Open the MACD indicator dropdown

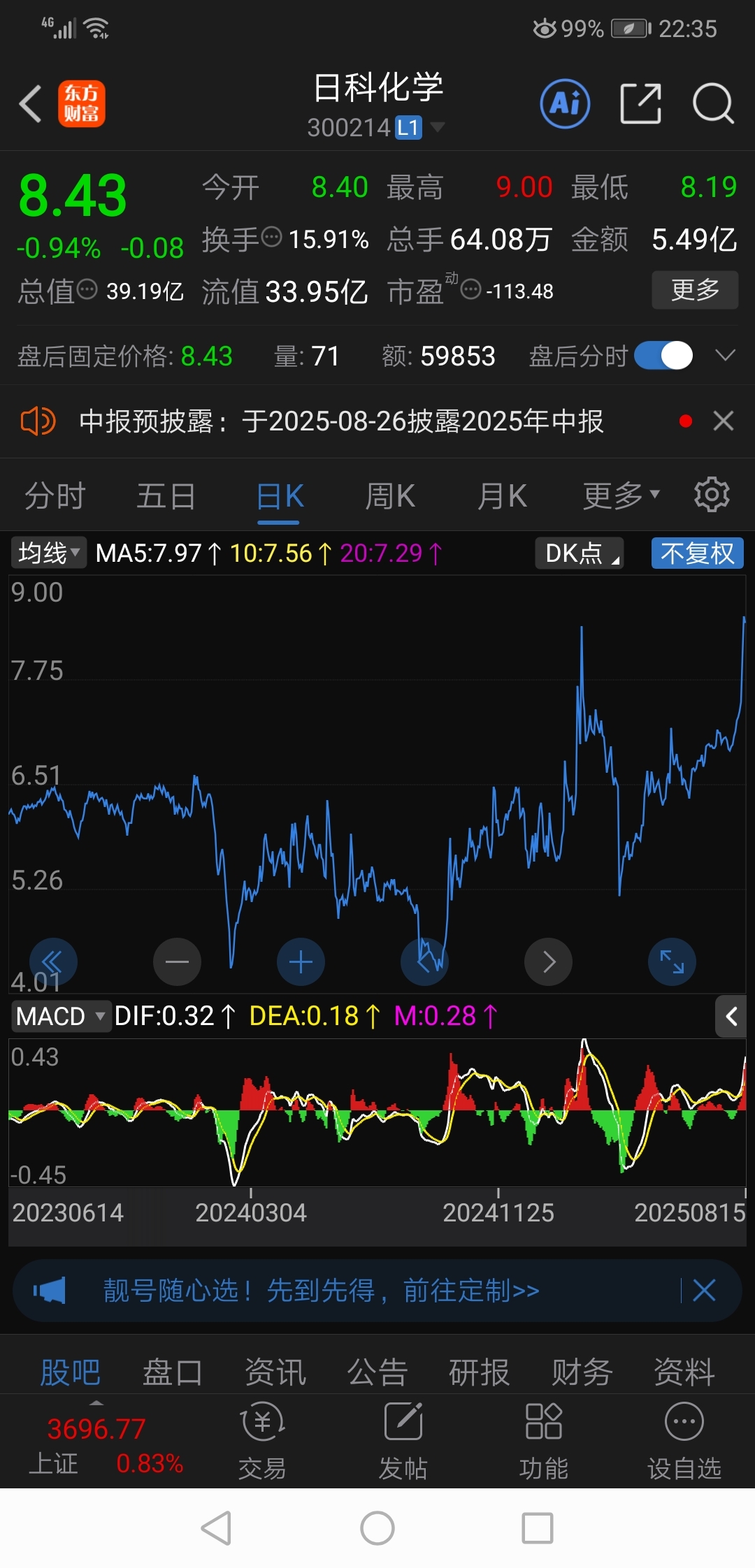61,1016
